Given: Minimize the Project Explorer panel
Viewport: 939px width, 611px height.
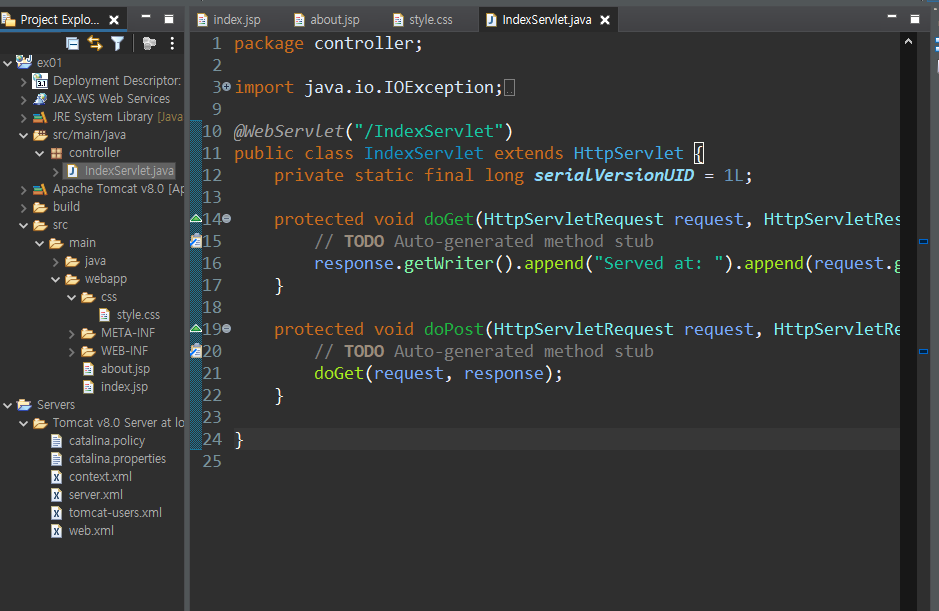Looking at the screenshot, I should pyautogui.click(x=146, y=17).
